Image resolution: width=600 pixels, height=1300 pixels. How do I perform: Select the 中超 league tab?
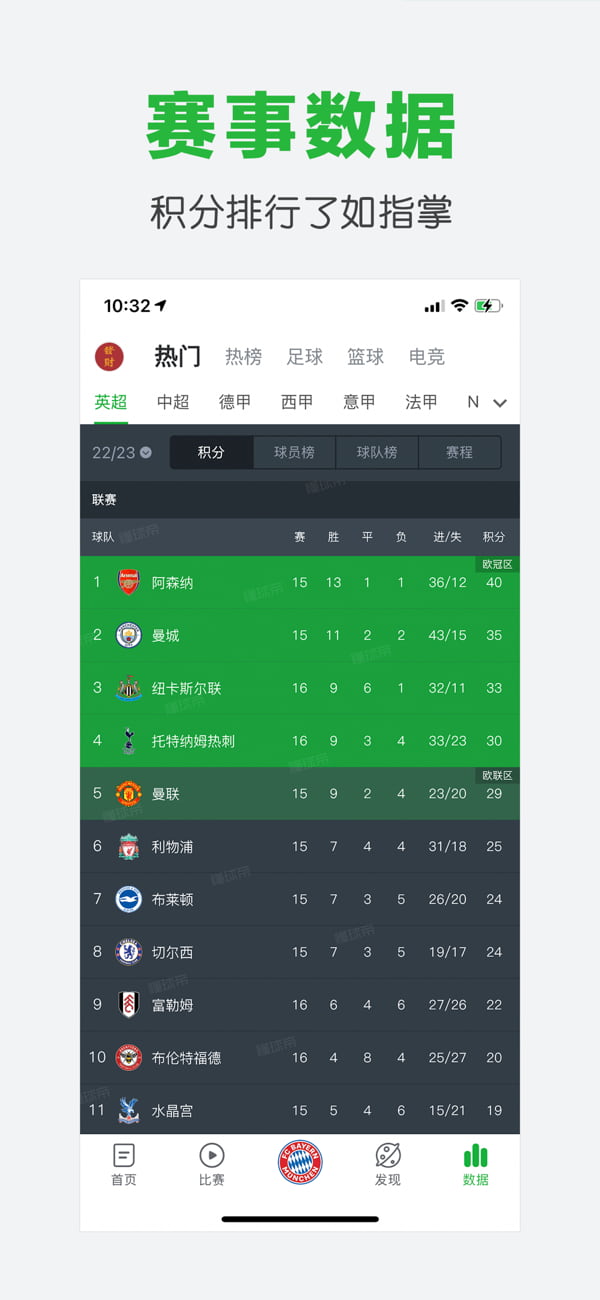point(173,402)
